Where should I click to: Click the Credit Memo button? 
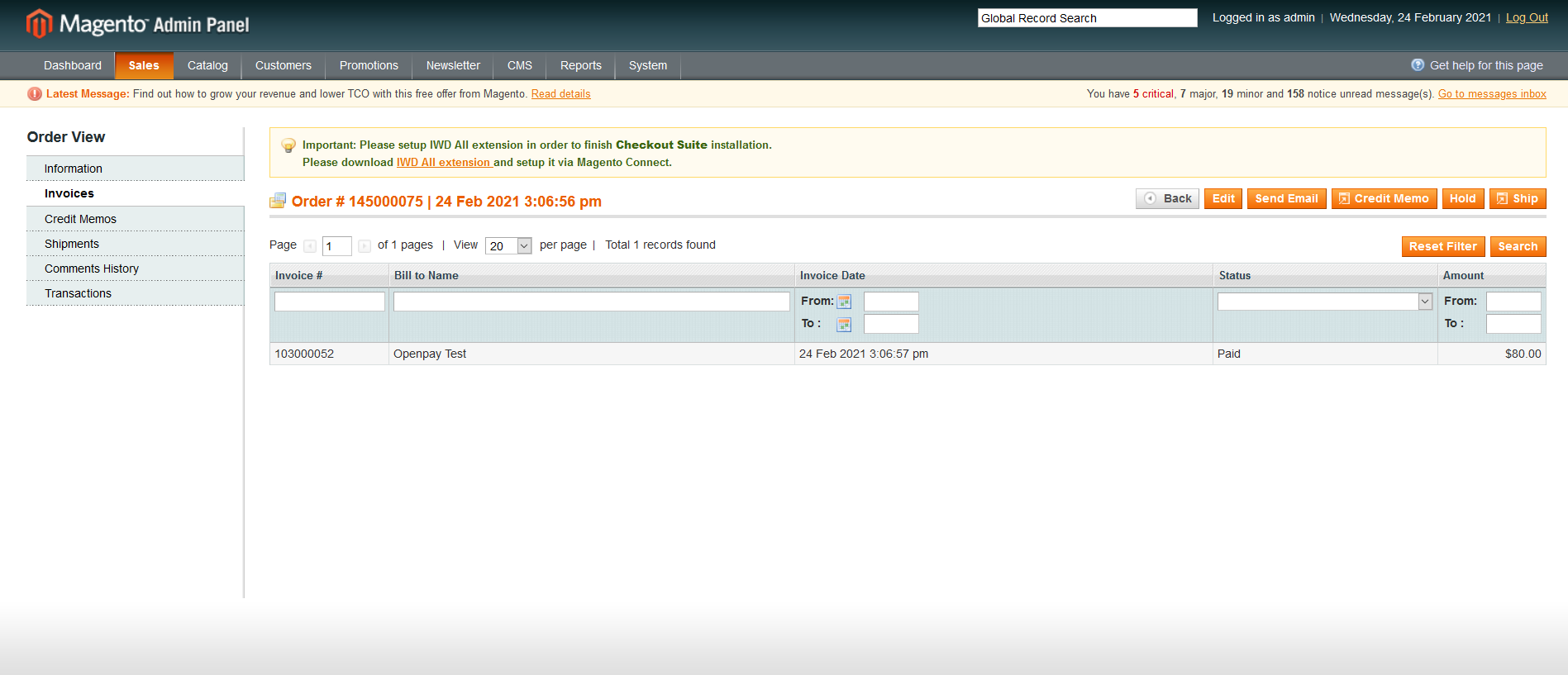click(x=1384, y=198)
